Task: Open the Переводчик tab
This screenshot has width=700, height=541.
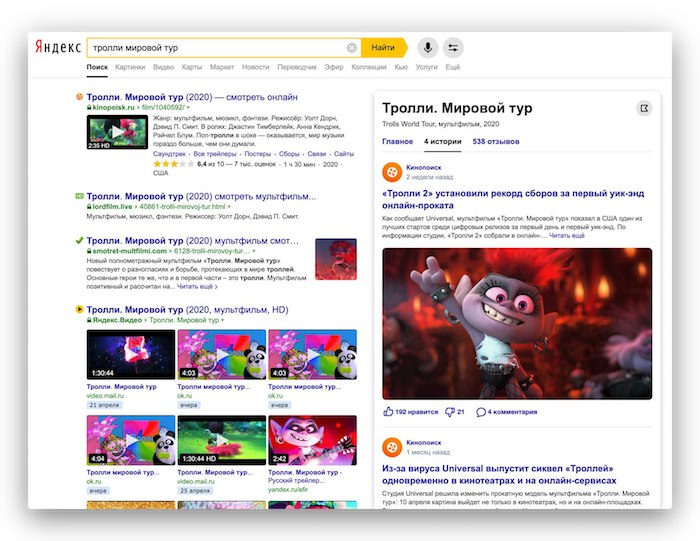Action: tap(297, 67)
